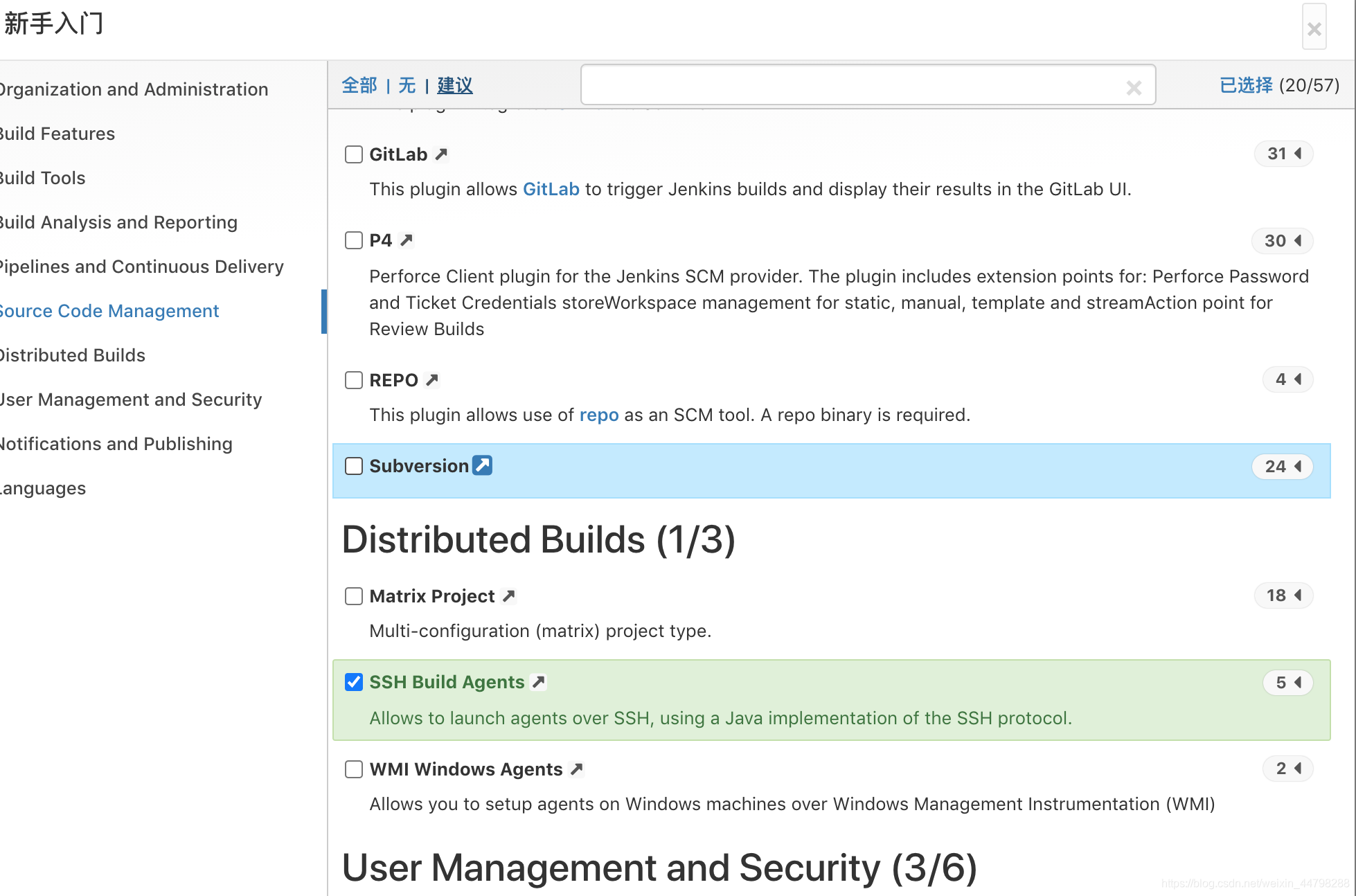Select Source Code Management category
This screenshot has width=1356, height=896.
[109, 311]
